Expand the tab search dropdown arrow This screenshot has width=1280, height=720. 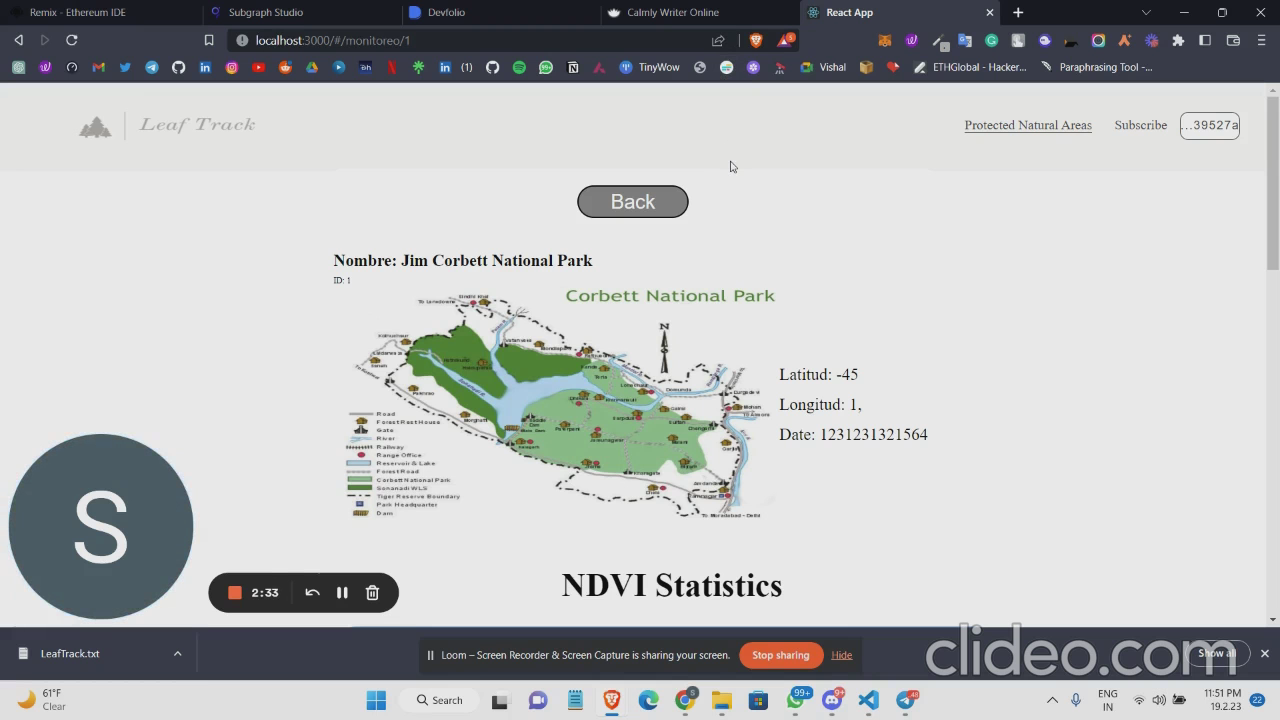[x=1146, y=12]
